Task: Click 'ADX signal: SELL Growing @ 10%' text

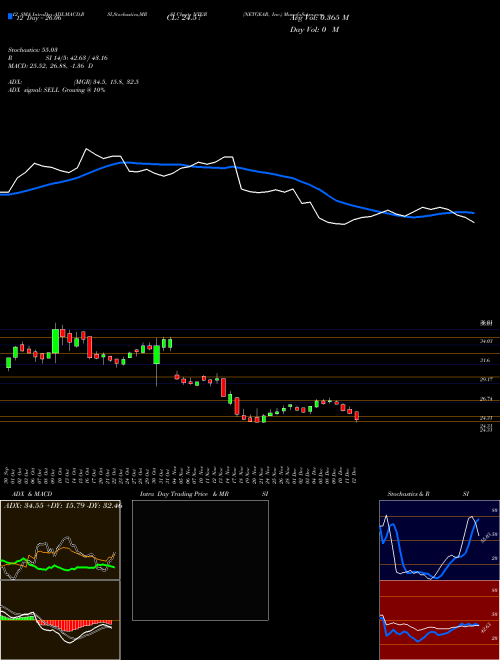Action: pyautogui.click(x=56, y=90)
